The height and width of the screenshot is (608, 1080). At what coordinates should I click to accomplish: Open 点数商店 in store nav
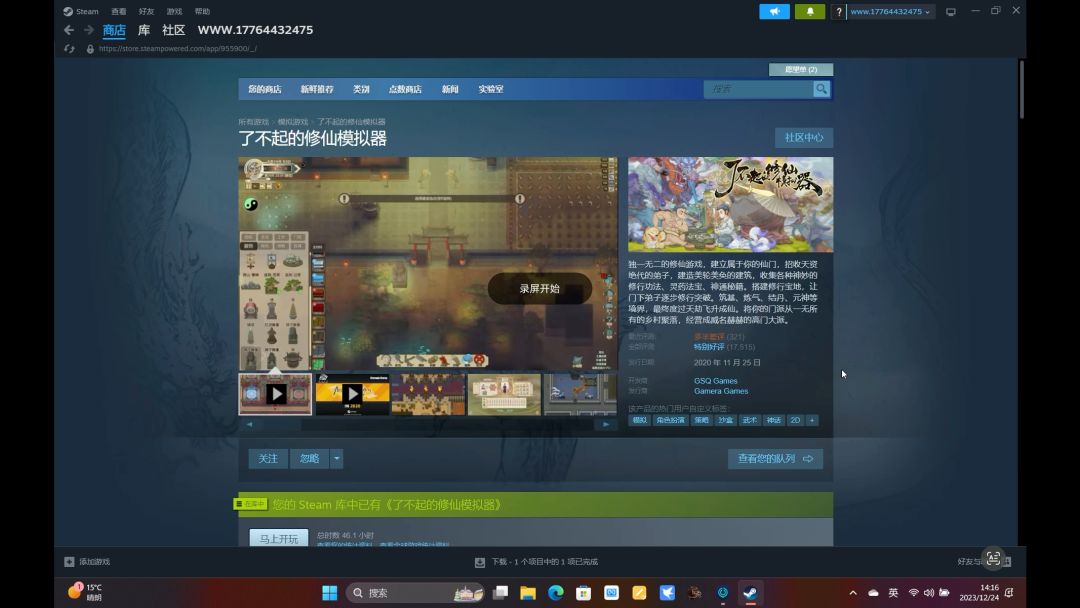[x=405, y=90]
